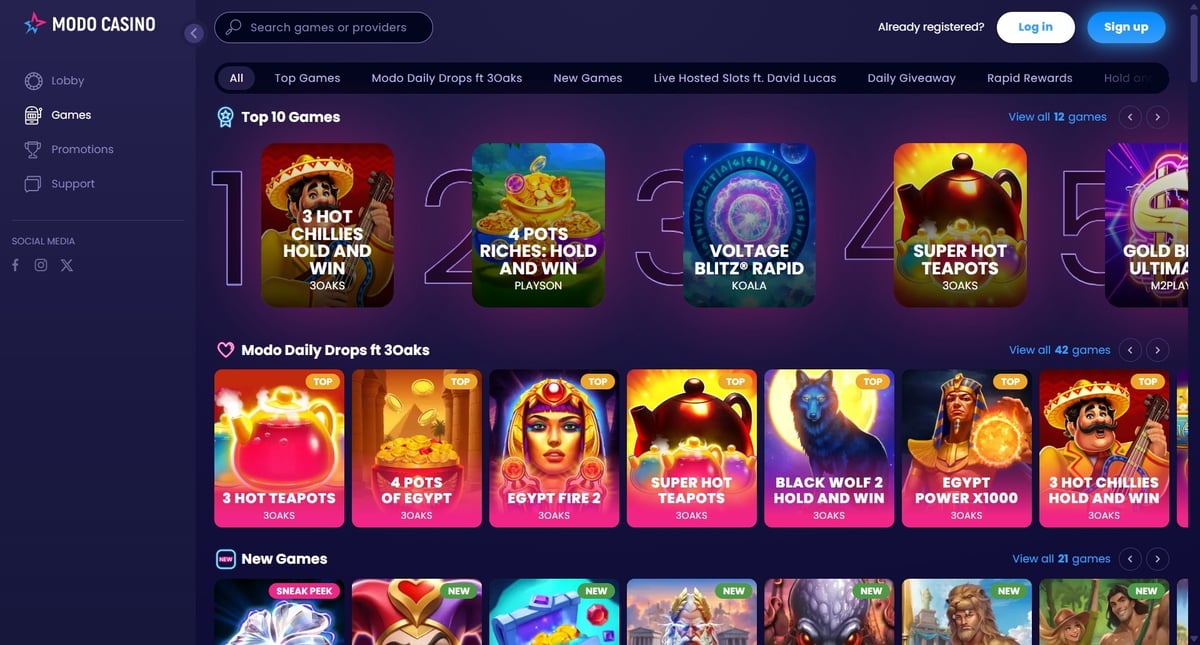Open the Facebook social media icon
This screenshot has width=1200, height=645.
[15, 265]
